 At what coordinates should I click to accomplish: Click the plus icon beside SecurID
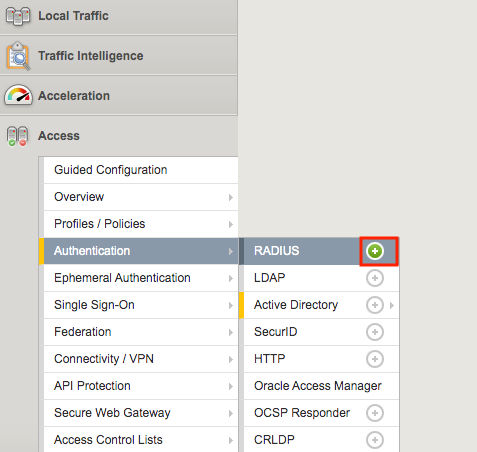click(375, 332)
